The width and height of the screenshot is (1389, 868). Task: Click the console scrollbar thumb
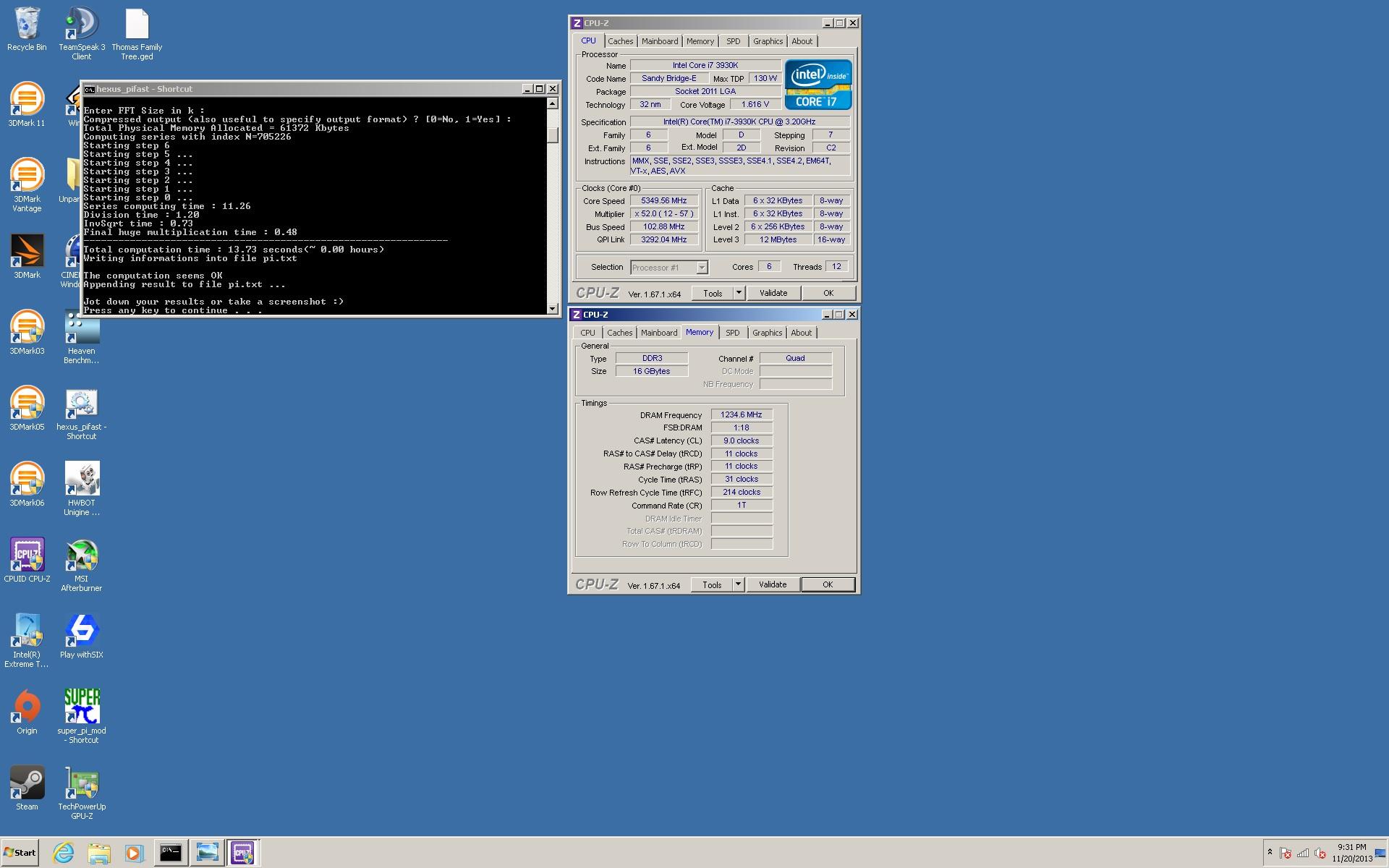553,135
